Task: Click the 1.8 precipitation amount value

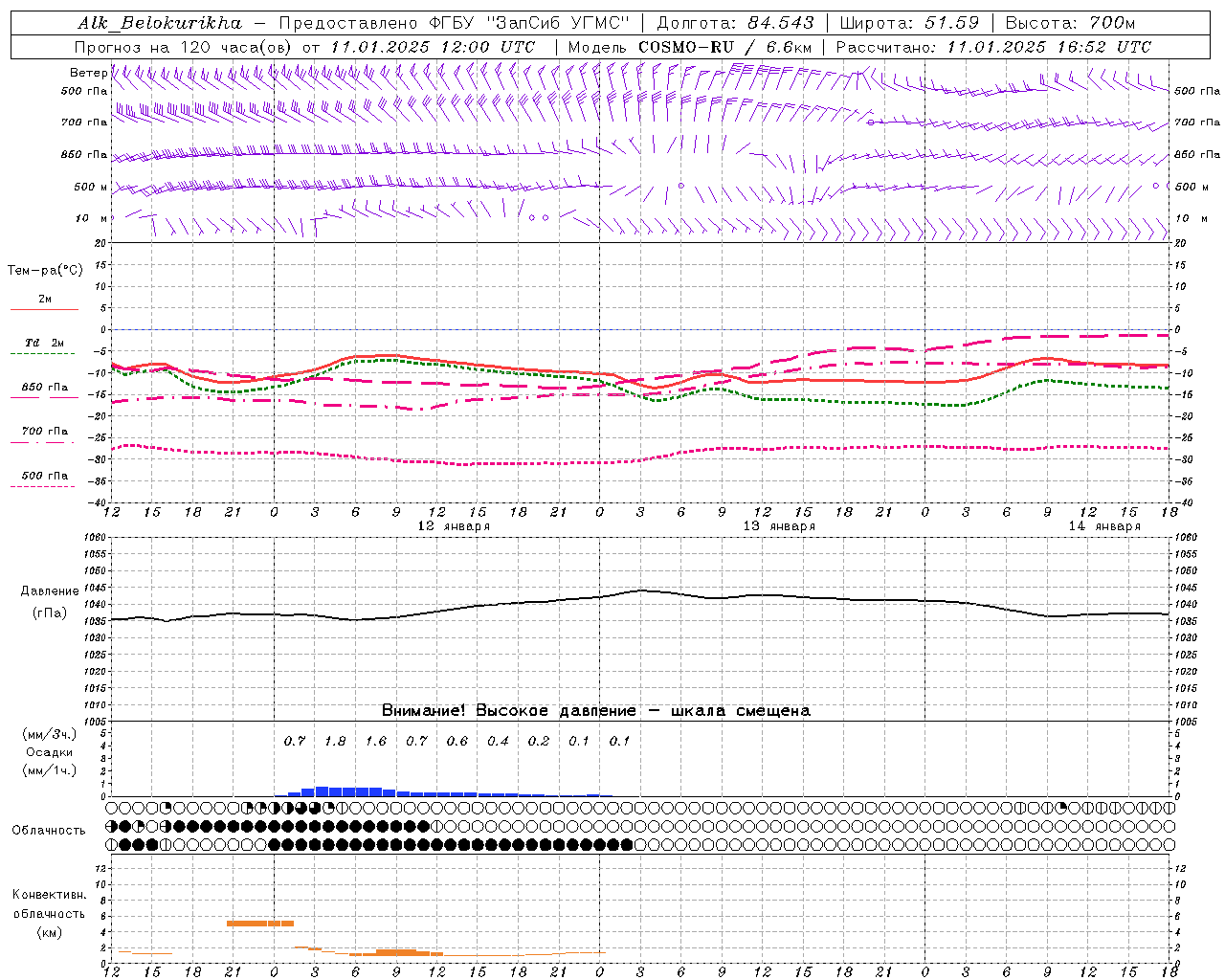Action: coord(335,742)
